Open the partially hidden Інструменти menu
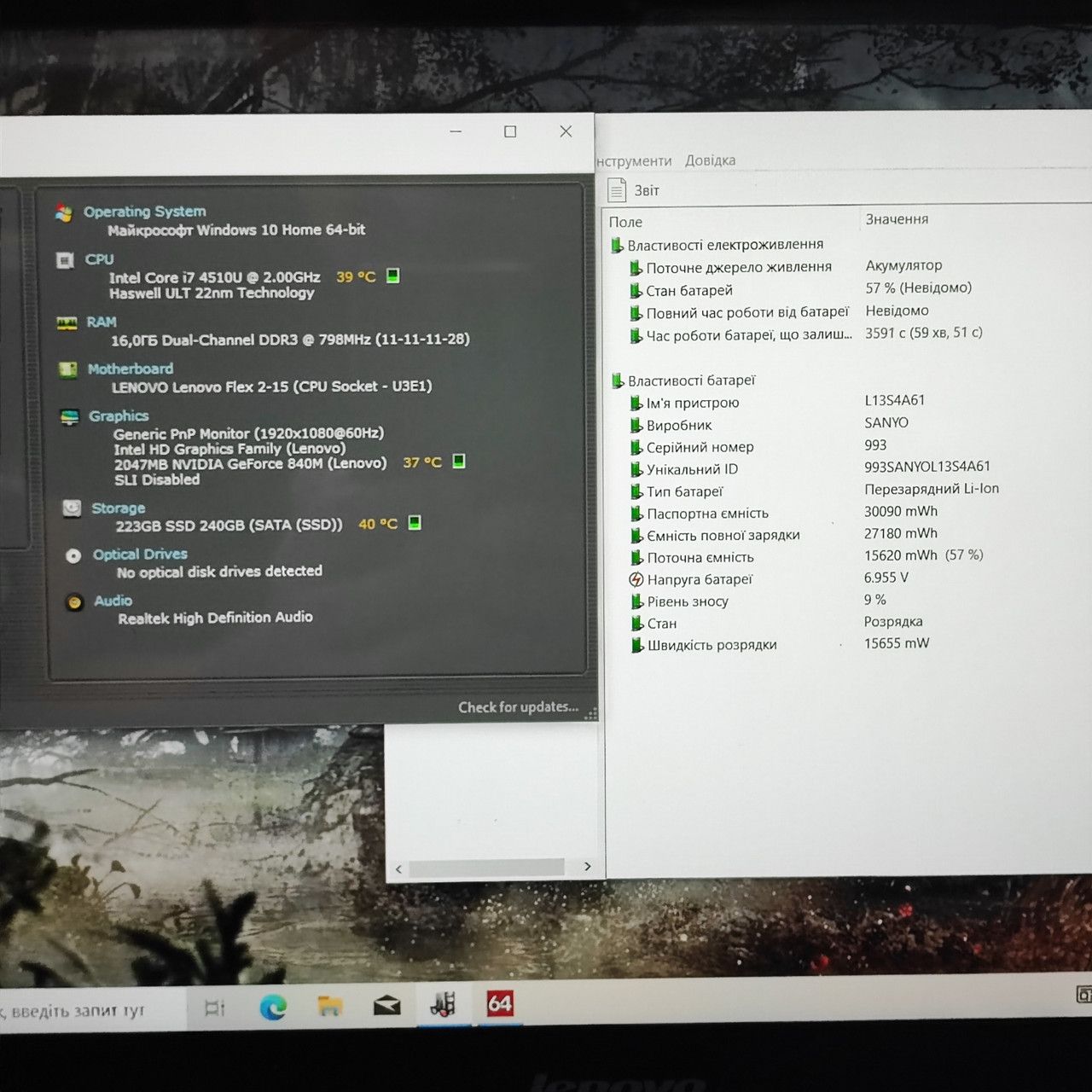Image resolution: width=1092 pixels, height=1092 pixels. coord(634,161)
